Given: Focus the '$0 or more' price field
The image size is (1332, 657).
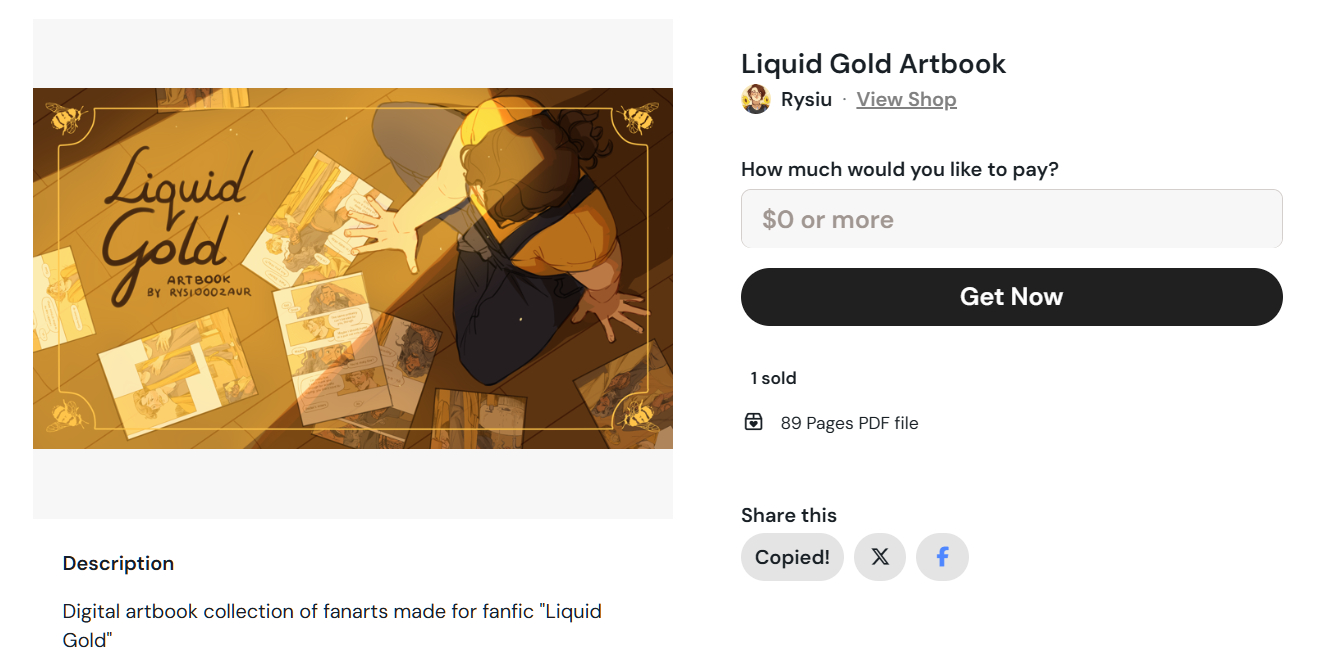Looking at the screenshot, I should pyautogui.click(x=1011, y=219).
